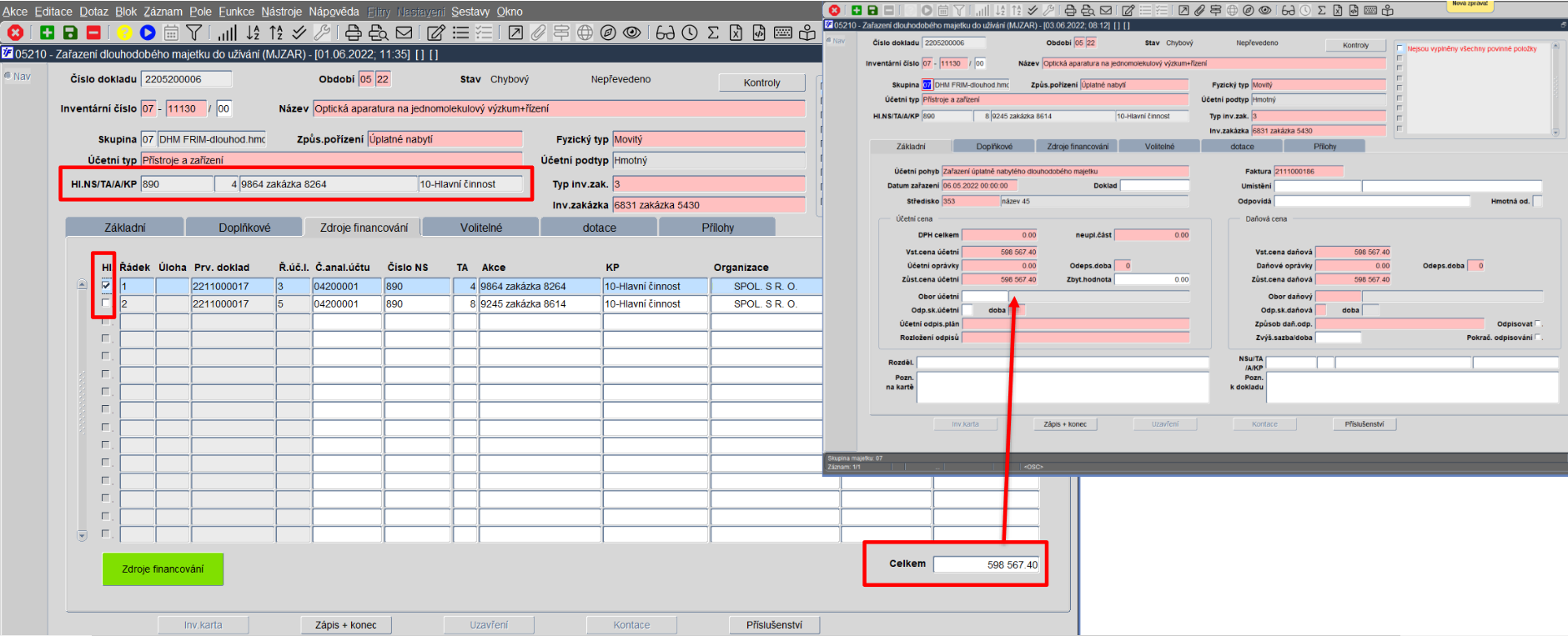Open the Akce menu
The height and width of the screenshot is (636, 1568).
click(15, 11)
